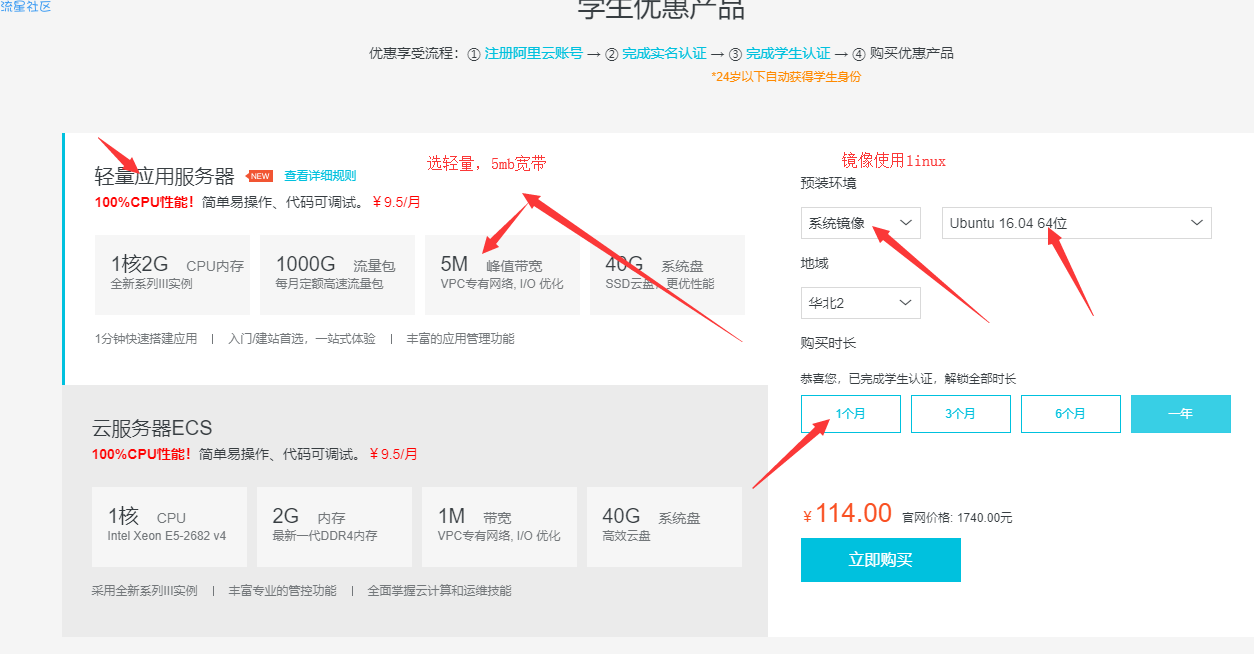Click the 丰富专业的管控功能 feature text
This screenshot has height=654, width=1254.
282,591
